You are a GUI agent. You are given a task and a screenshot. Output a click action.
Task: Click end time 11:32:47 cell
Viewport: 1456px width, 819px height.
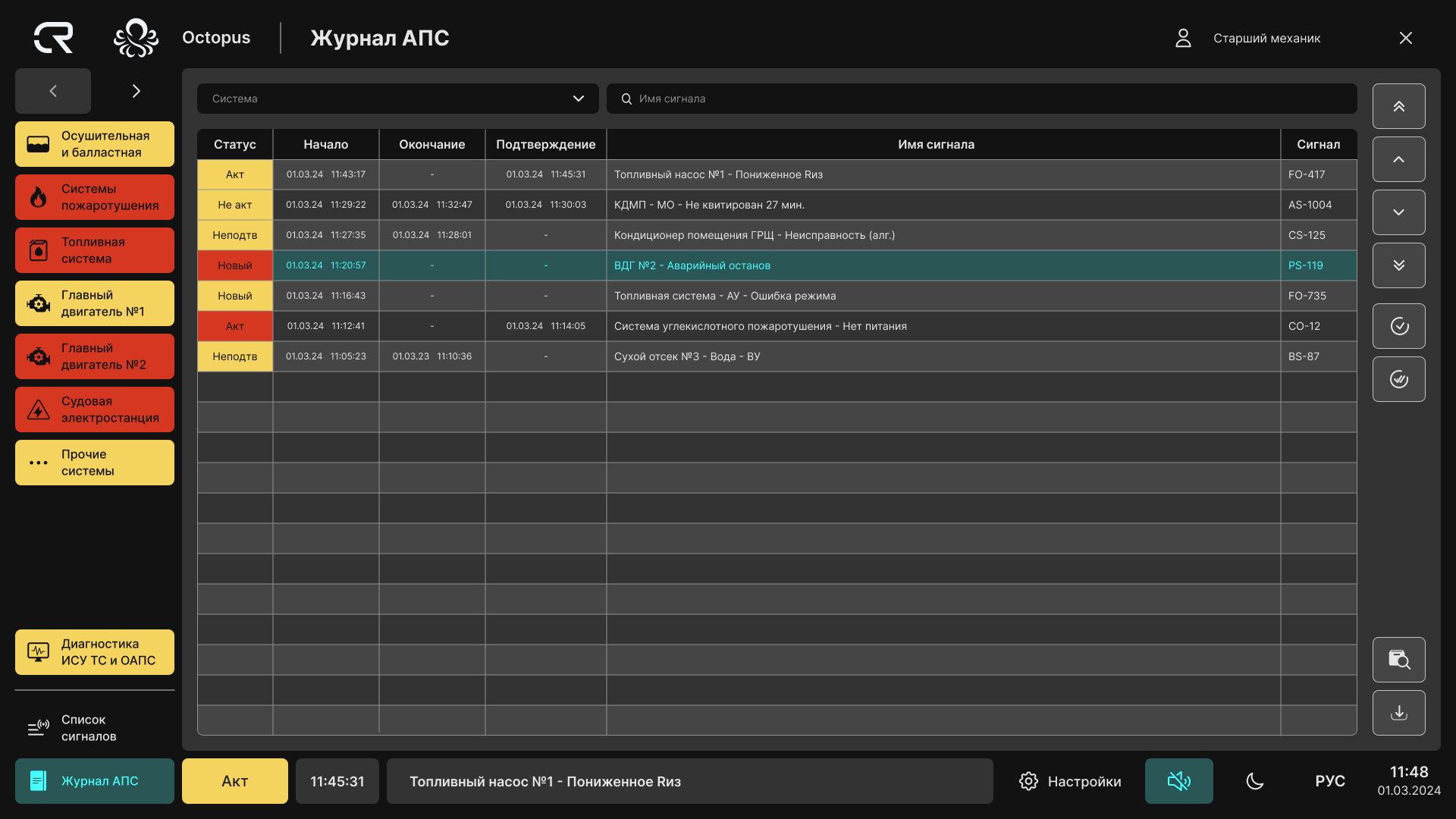point(432,205)
